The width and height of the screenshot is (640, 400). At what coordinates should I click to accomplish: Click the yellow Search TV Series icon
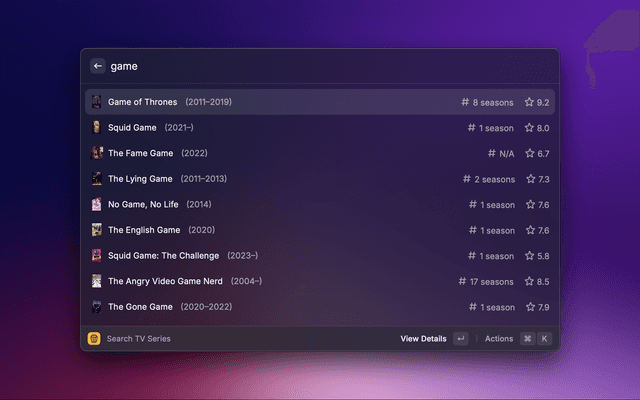[94, 339]
